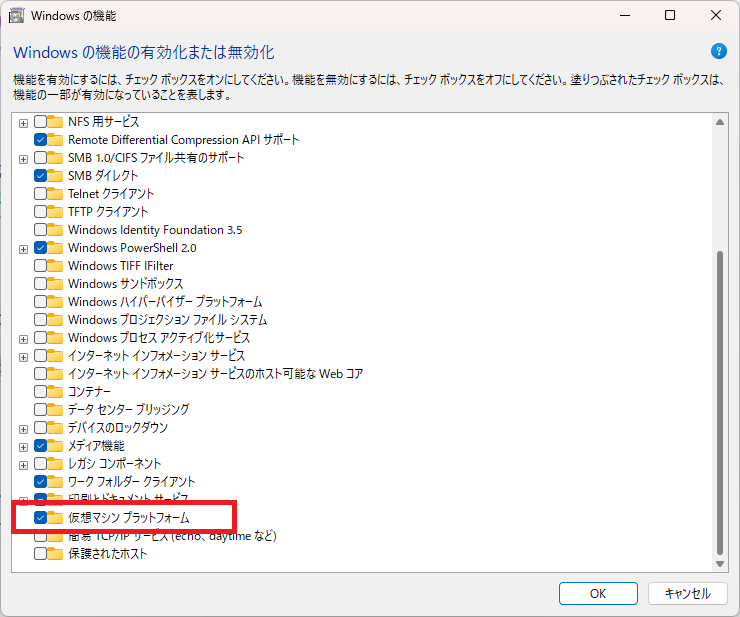Click folder icon of Windows サンドボックス
This screenshot has width=740, height=617.
click(x=55, y=284)
